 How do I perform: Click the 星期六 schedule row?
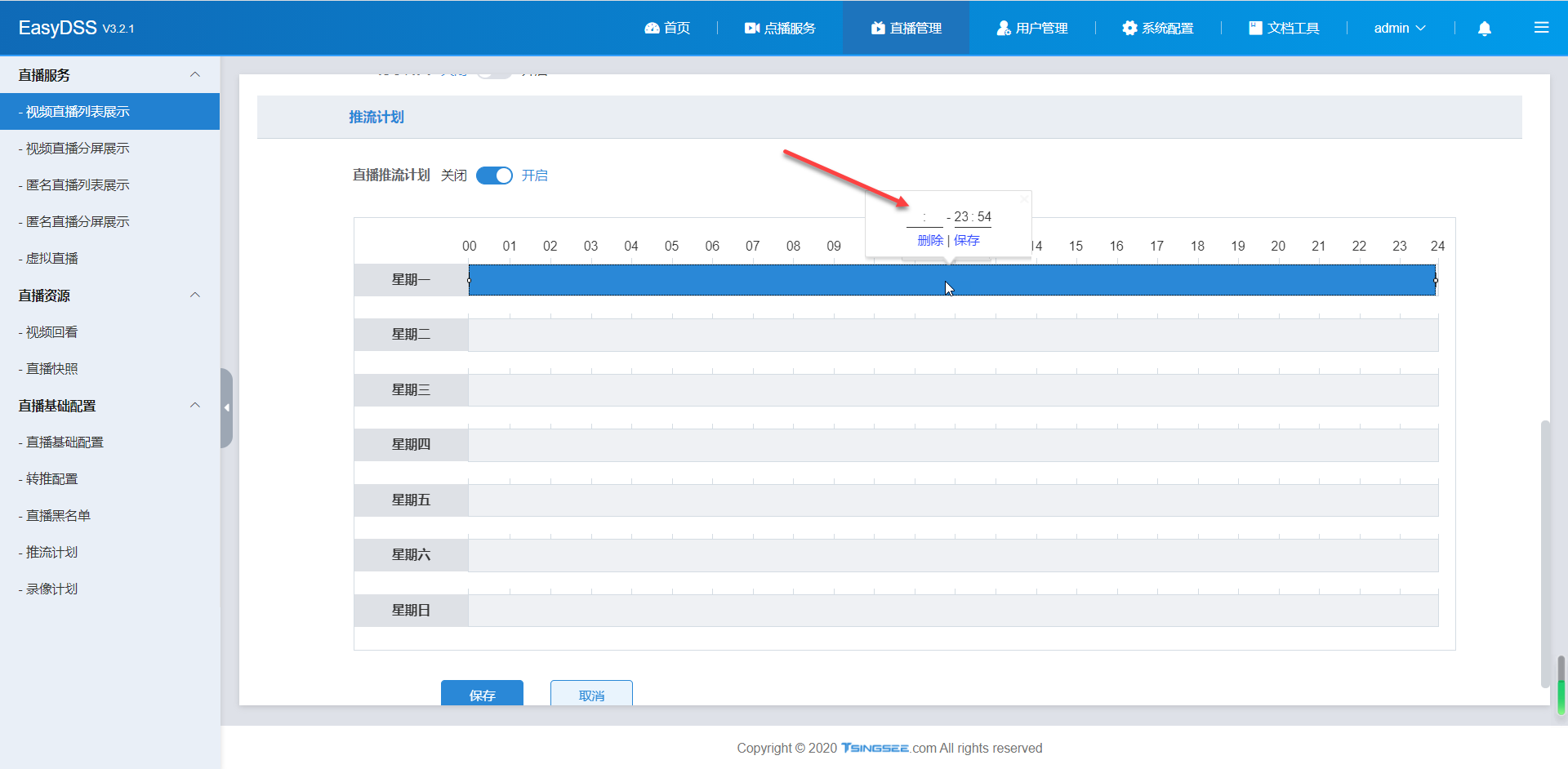(953, 555)
